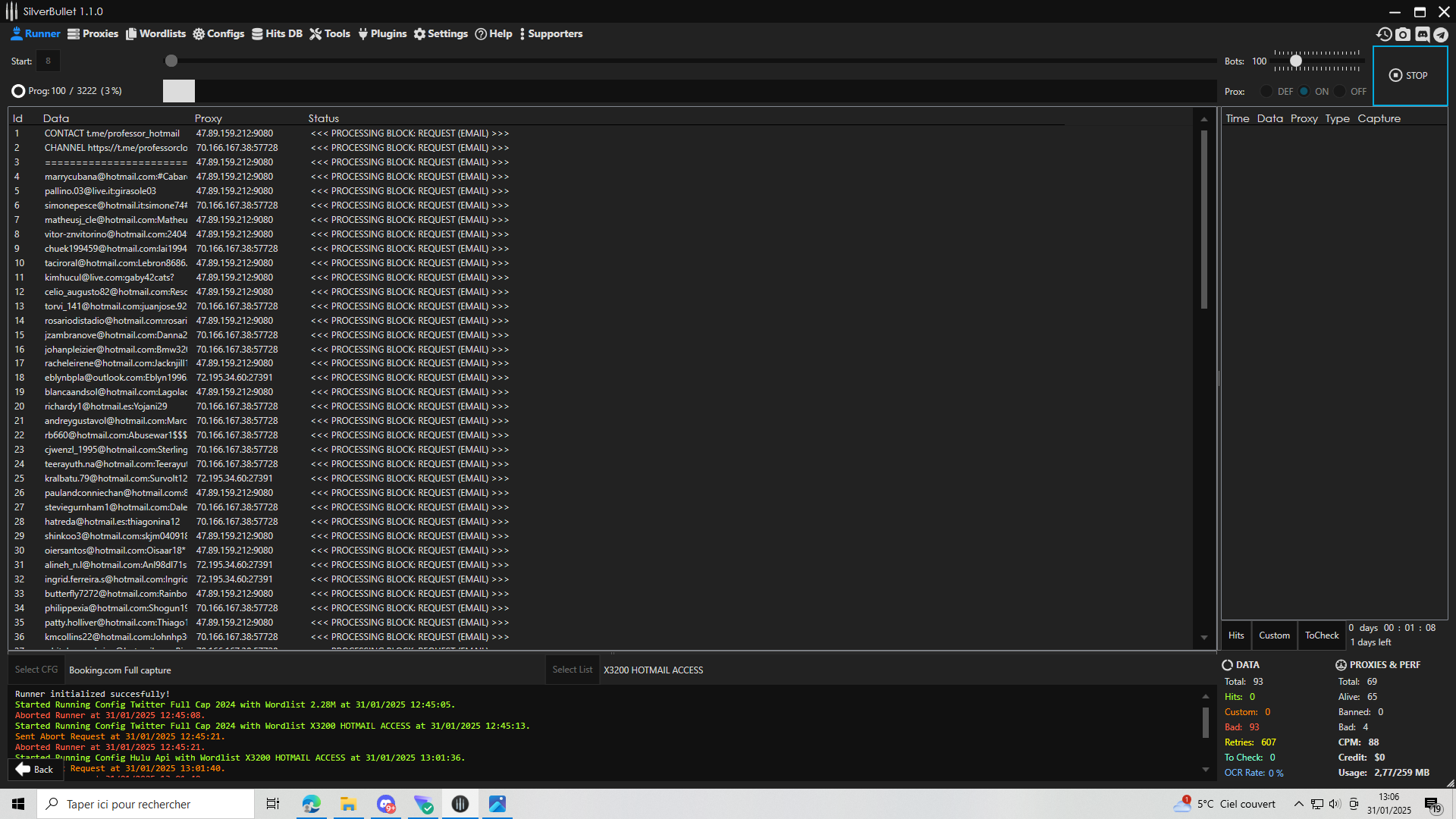Switch to the ToCheck results tab
The image size is (1456, 819).
pos(1322,635)
